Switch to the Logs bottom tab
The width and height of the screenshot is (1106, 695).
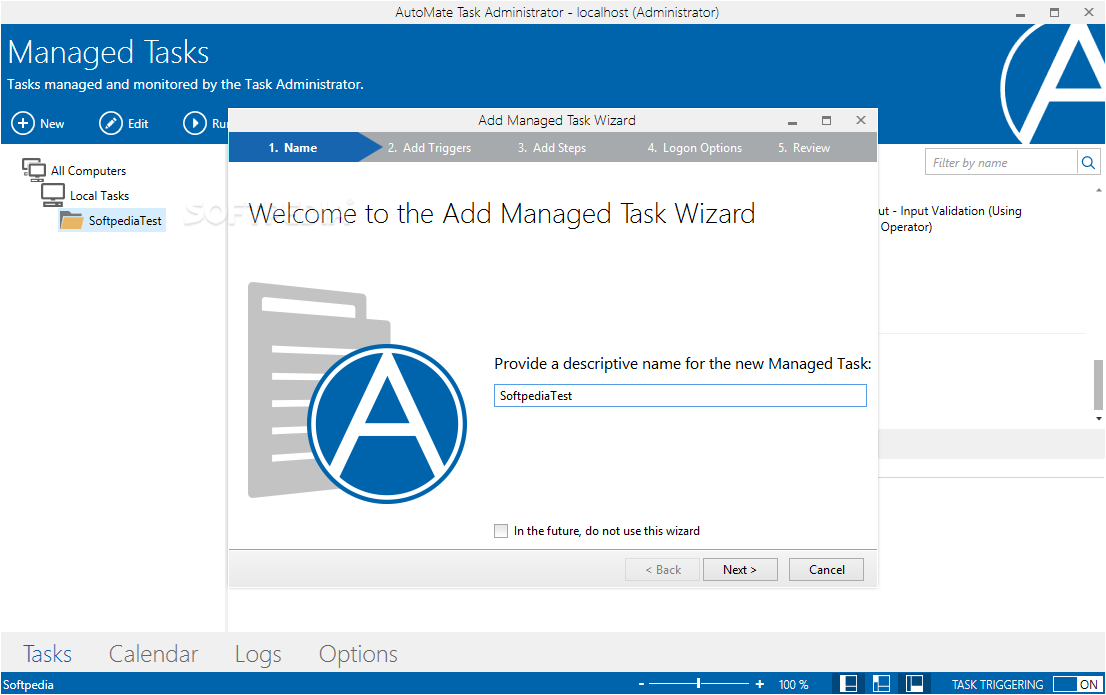tap(258, 654)
